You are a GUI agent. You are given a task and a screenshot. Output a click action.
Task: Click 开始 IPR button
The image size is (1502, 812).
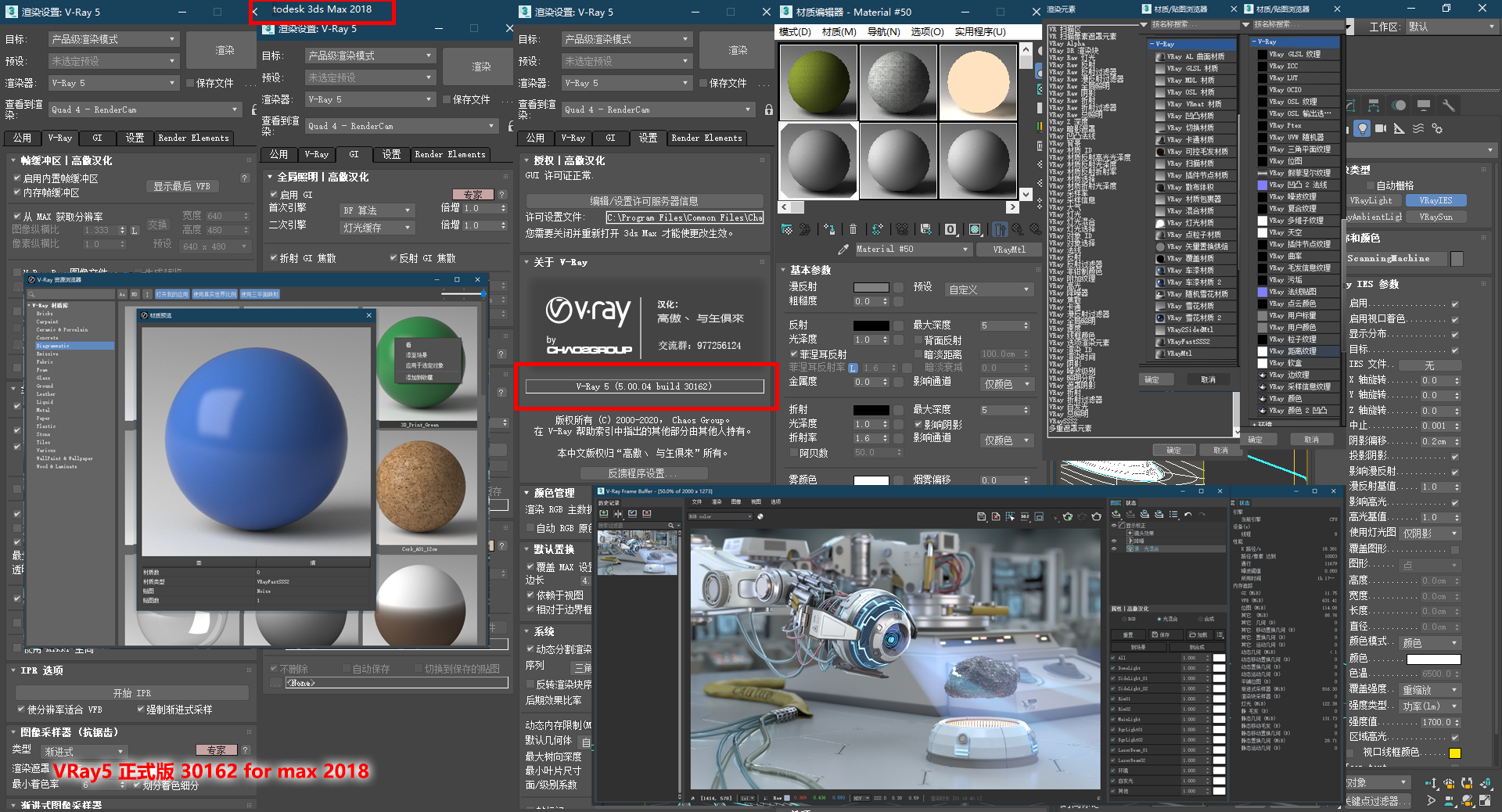pyautogui.click(x=131, y=693)
